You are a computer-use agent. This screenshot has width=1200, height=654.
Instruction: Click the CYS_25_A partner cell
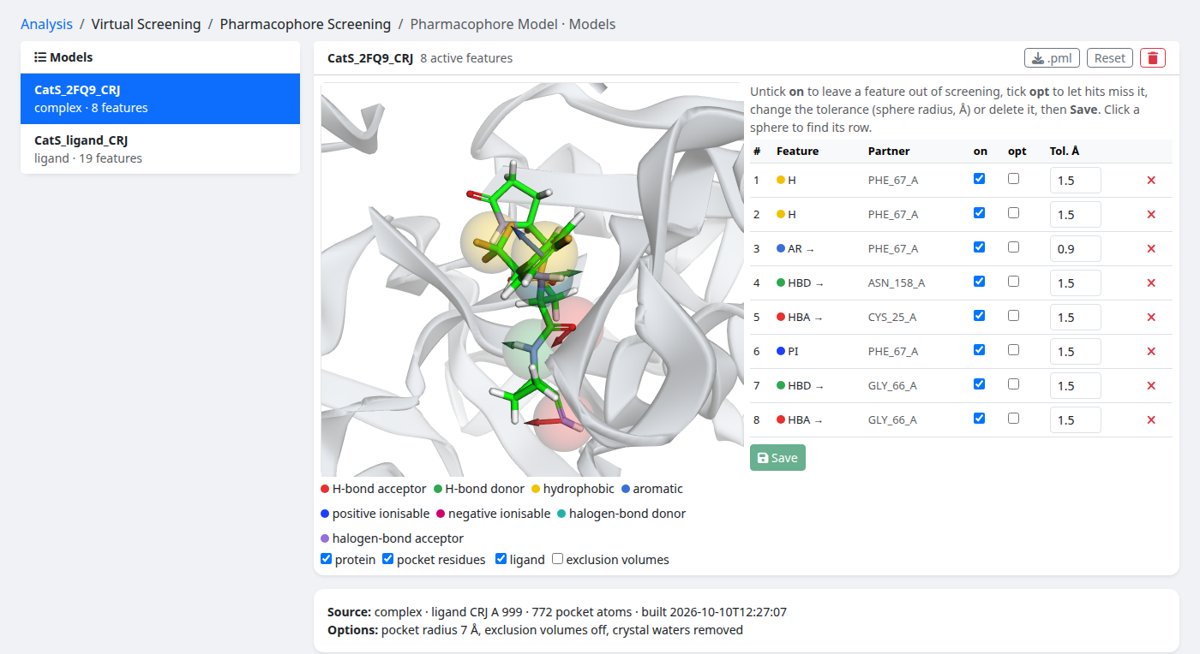click(x=892, y=317)
